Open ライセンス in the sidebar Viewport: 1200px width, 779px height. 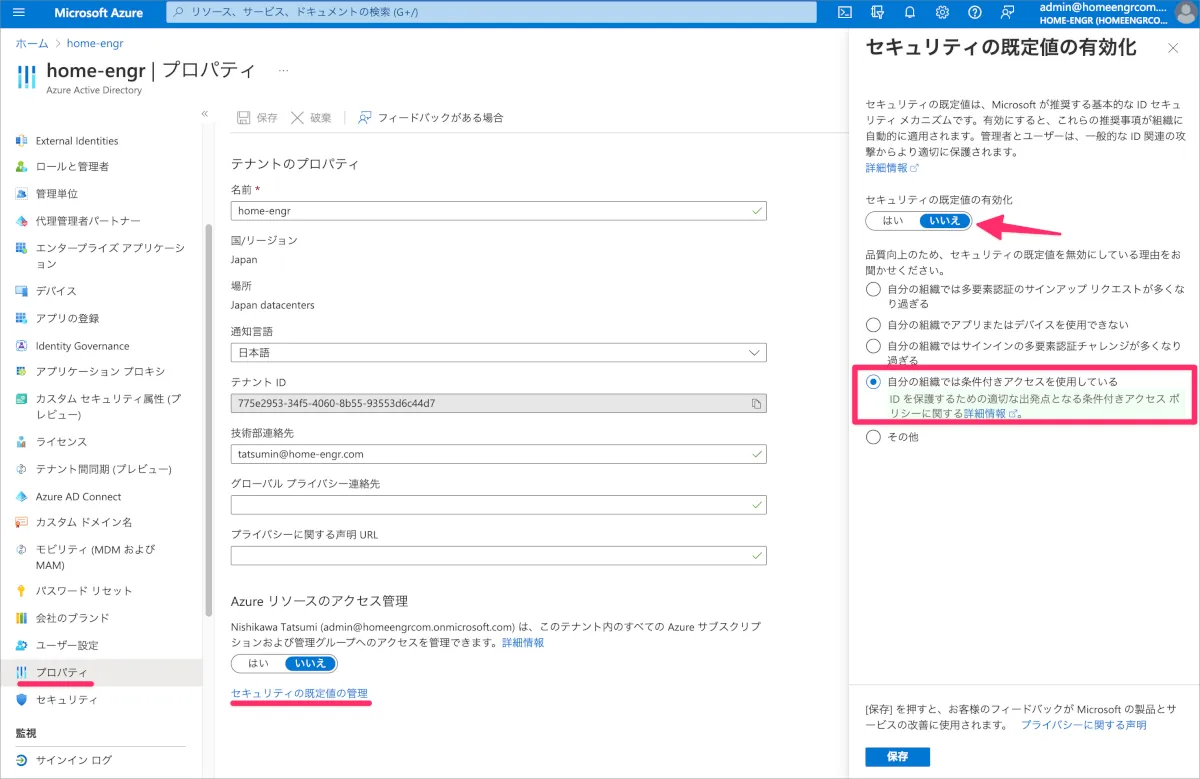[61, 442]
